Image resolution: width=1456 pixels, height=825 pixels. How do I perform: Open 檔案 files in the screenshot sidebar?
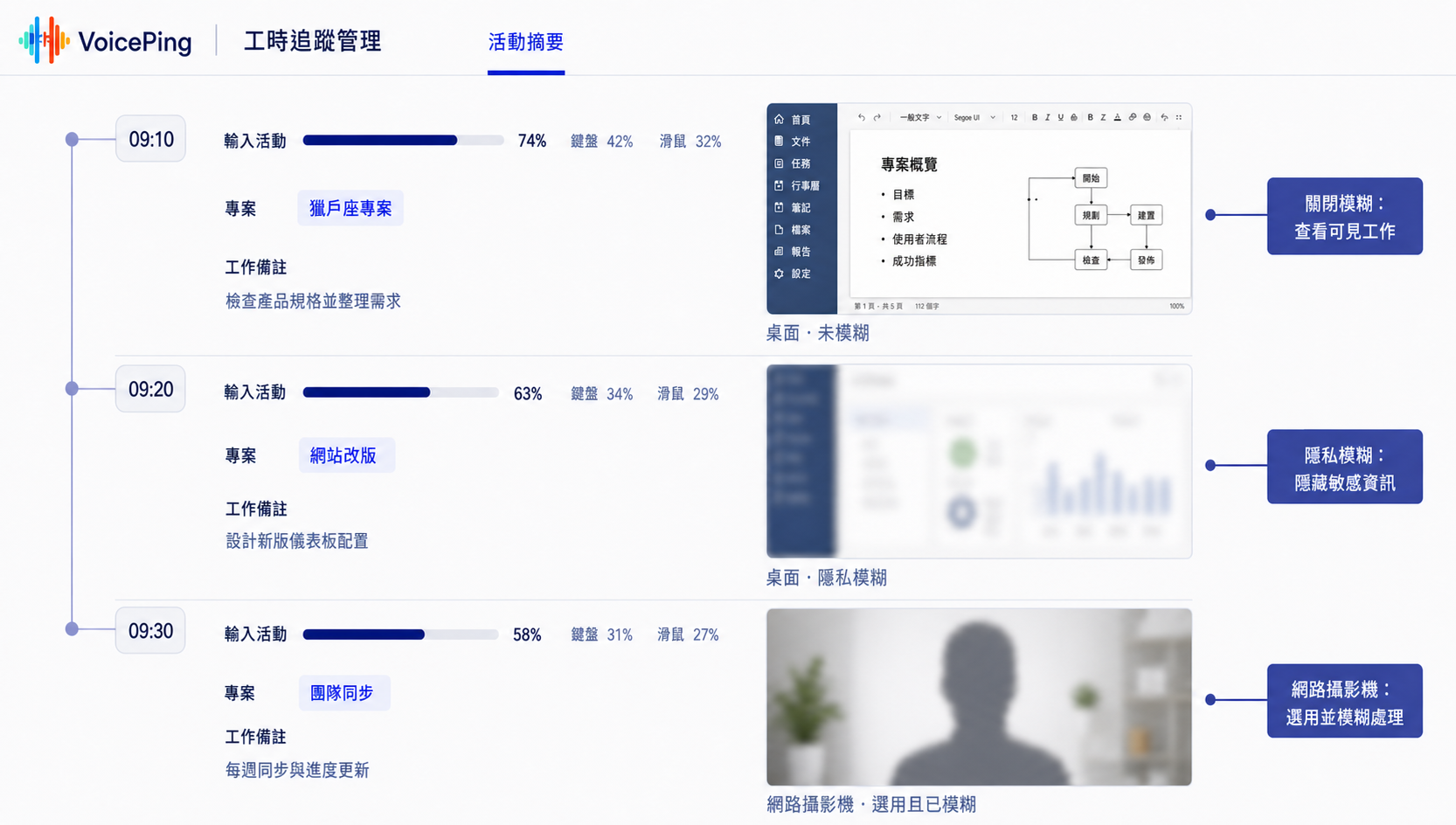793,230
